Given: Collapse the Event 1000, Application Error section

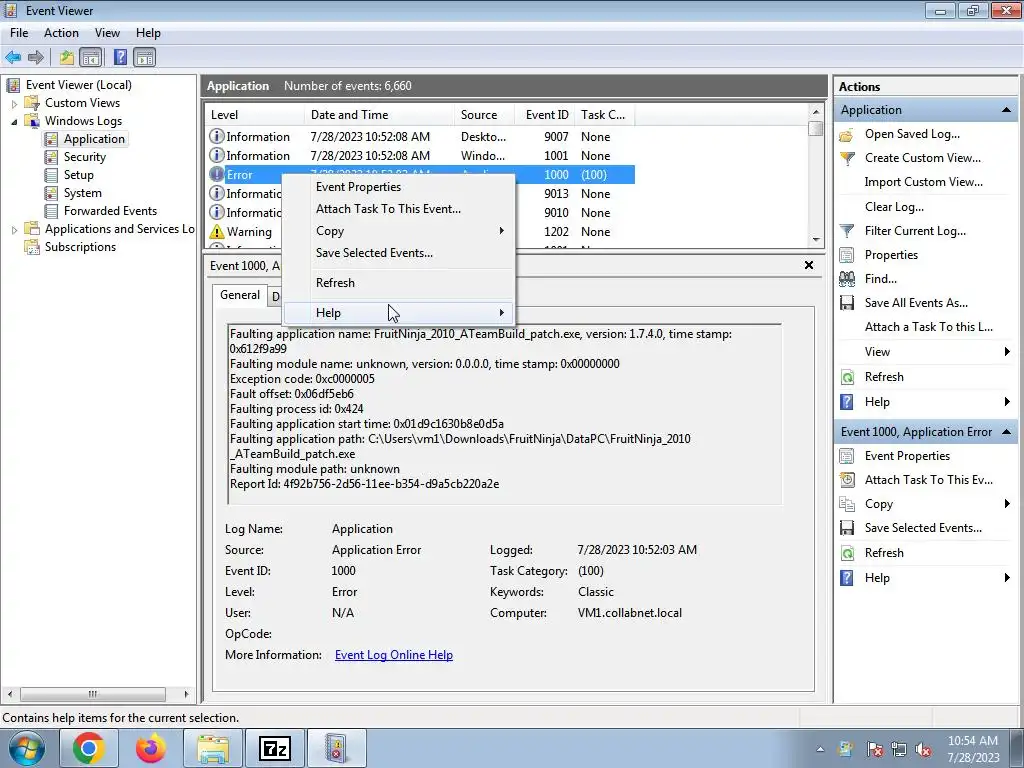Looking at the screenshot, I should click(1006, 432).
